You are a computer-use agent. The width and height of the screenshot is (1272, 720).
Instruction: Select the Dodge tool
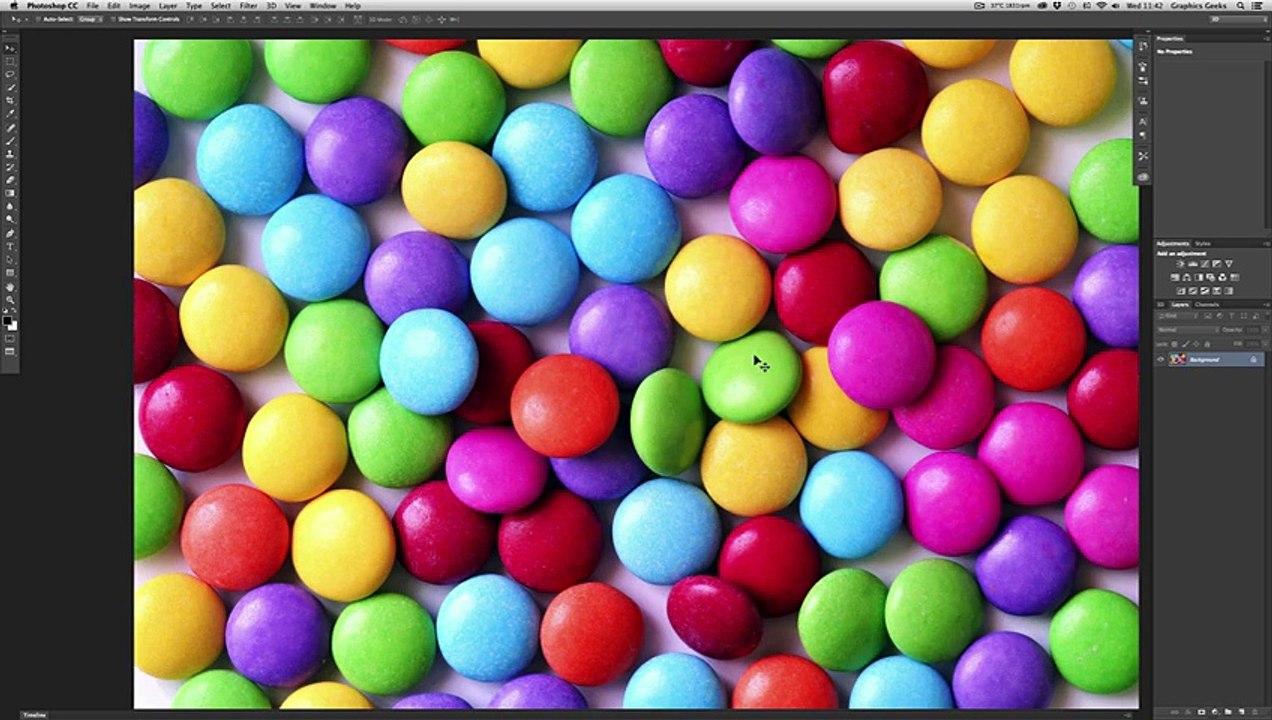(10, 218)
